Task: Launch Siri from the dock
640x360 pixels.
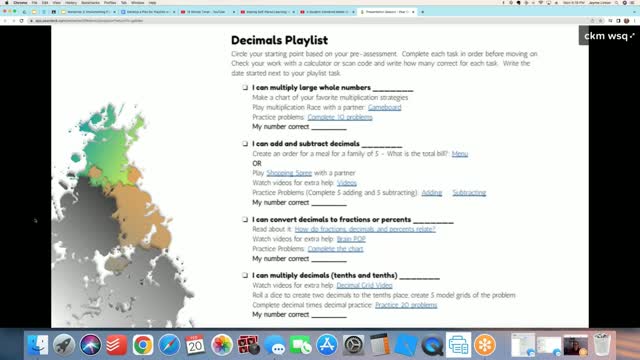Action: pos(90,345)
